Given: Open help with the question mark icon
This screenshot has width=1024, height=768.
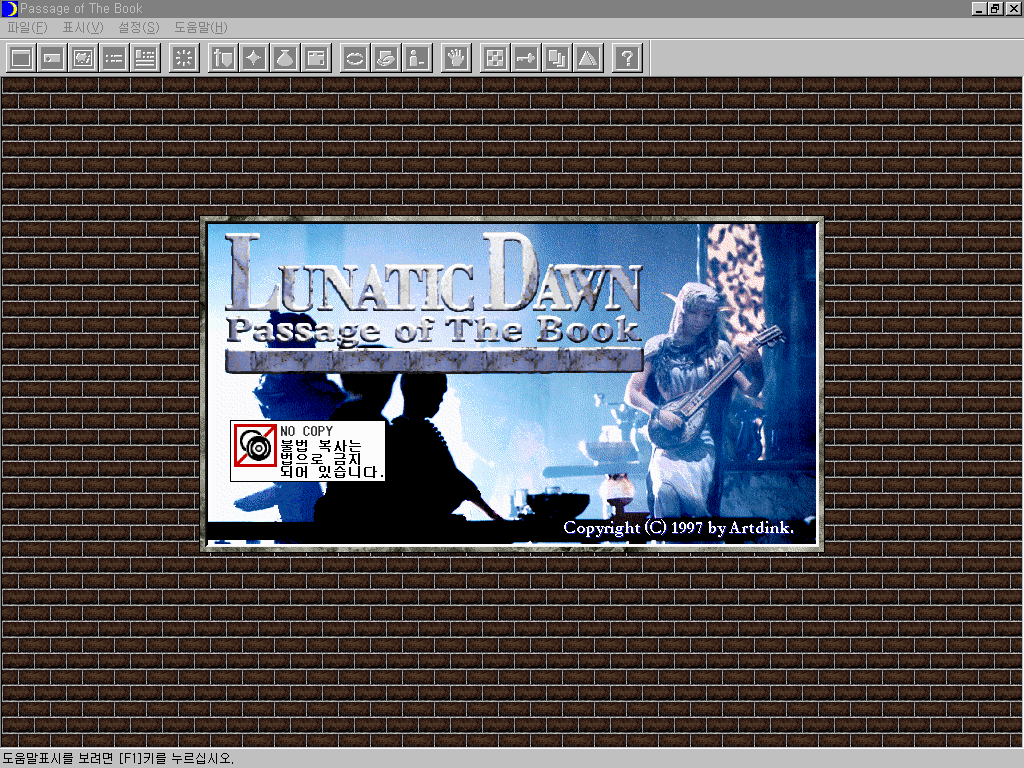Looking at the screenshot, I should [628, 58].
